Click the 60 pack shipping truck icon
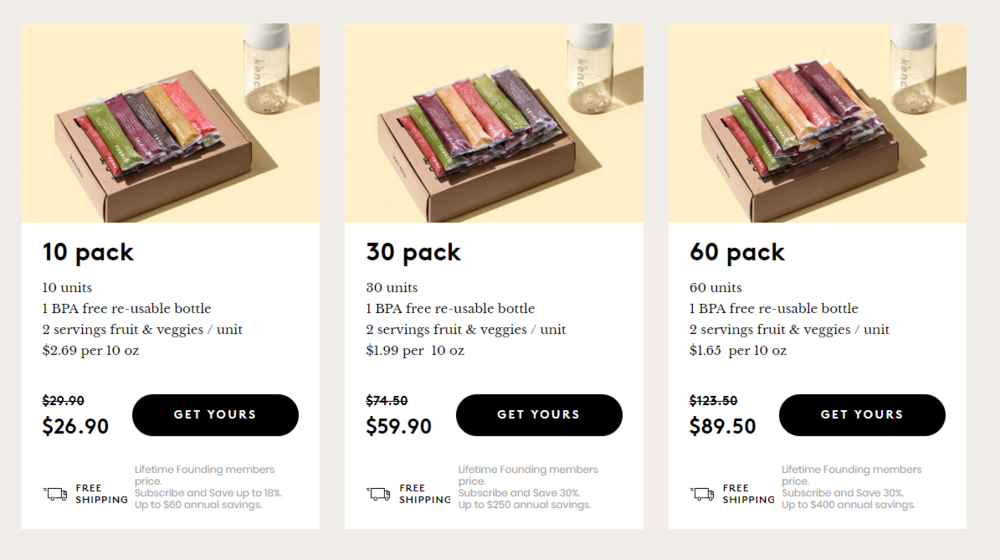1000x560 pixels. coord(702,494)
